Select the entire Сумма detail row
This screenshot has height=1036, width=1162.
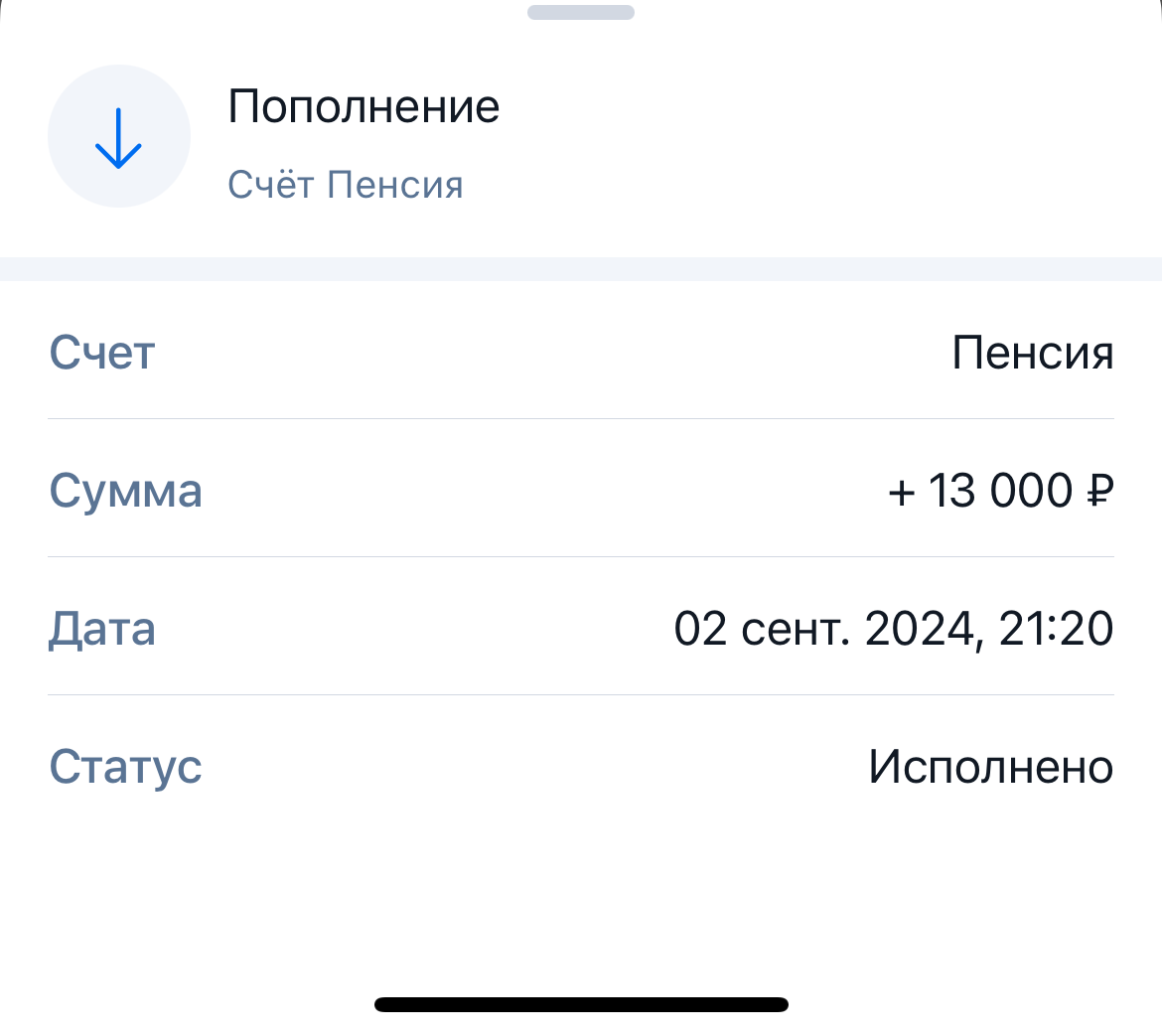click(x=581, y=491)
